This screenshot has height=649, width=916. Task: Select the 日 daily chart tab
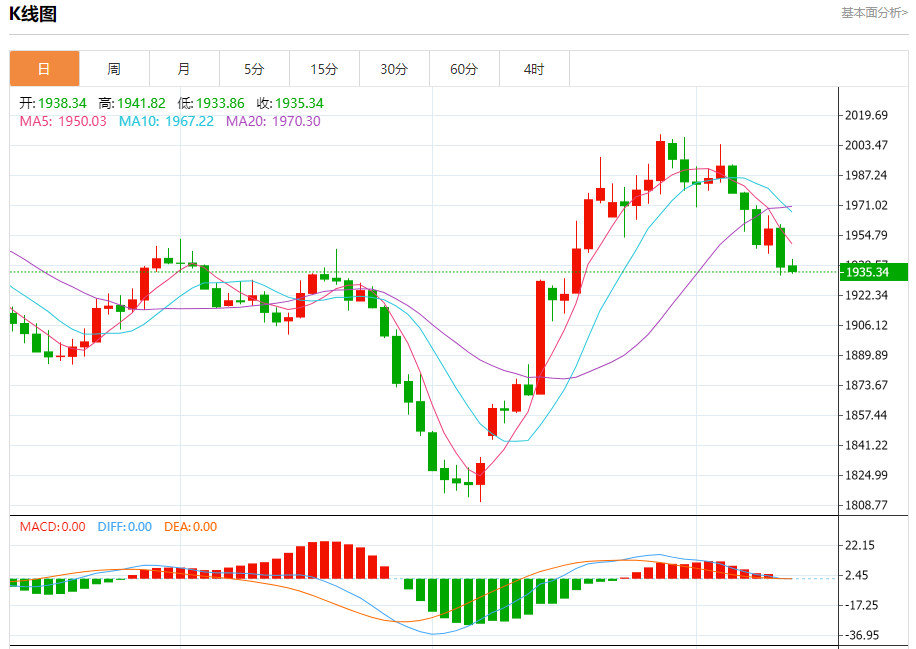pyautogui.click(x=44, y=69)
